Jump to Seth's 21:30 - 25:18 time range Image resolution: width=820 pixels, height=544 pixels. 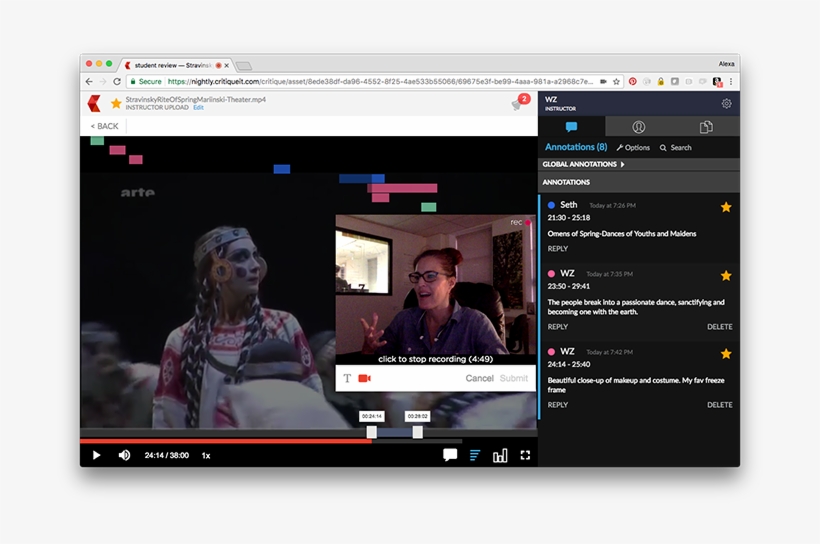tap(568, 218)
